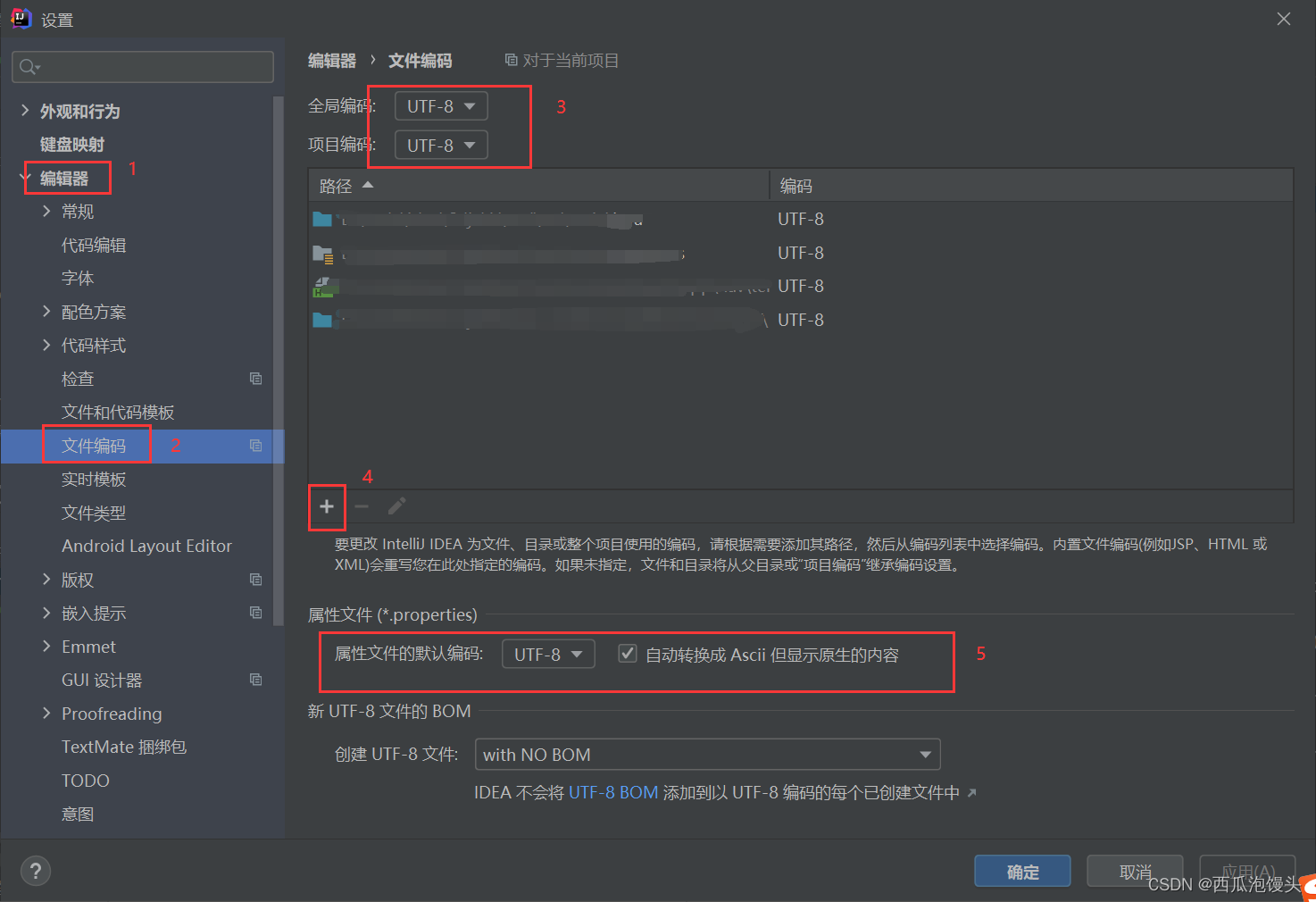Select 意图 settings item
1316x902 pixels.
point(78,814)
